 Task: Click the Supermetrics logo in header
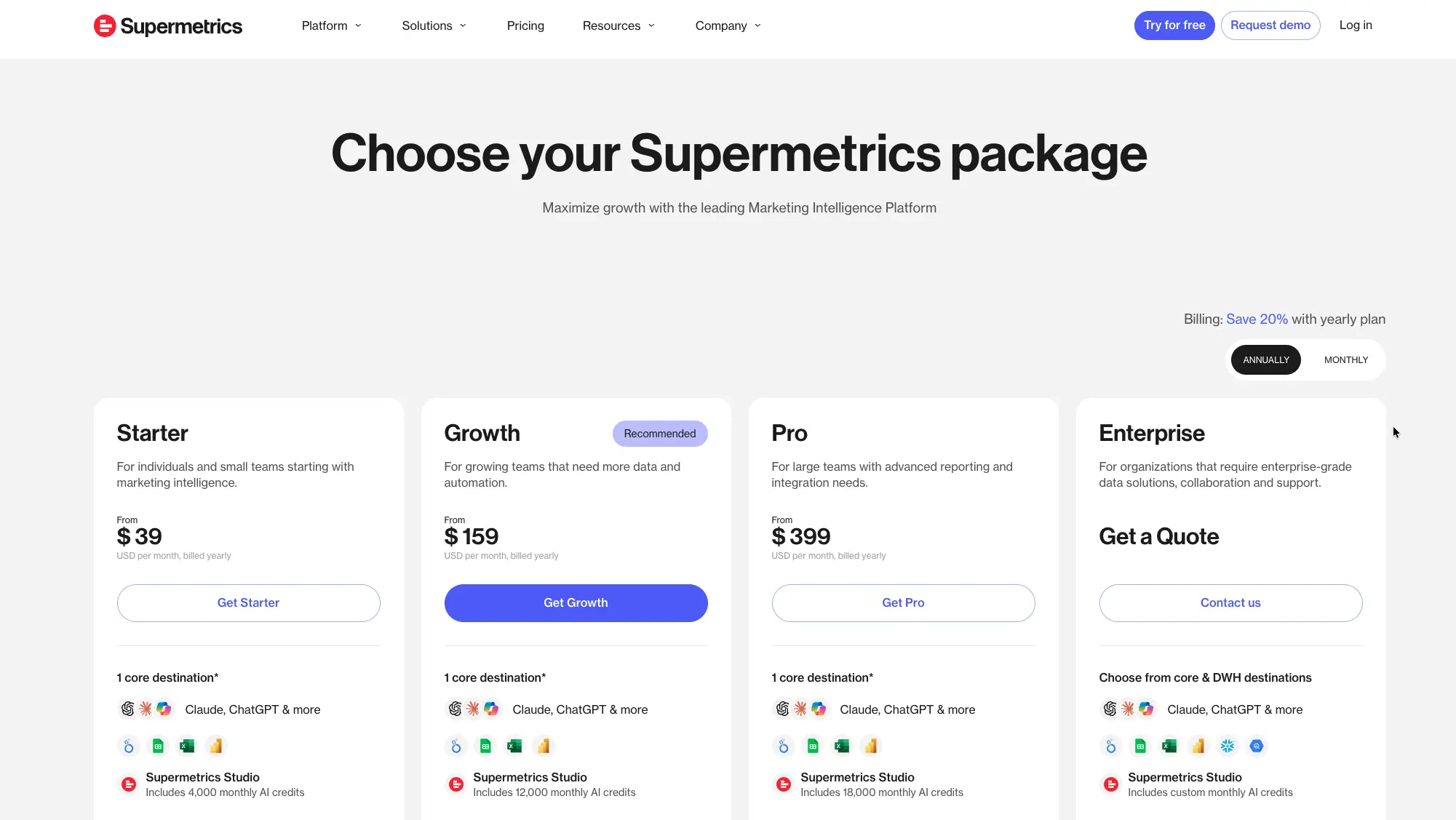pos(168,26)
